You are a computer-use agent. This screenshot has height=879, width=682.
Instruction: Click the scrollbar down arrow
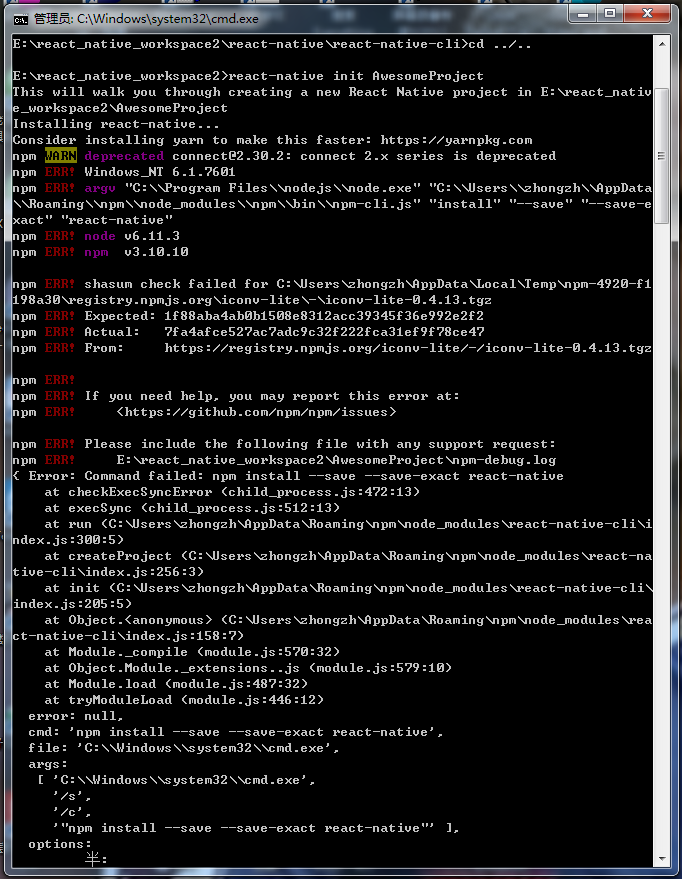tap(662, 858)
